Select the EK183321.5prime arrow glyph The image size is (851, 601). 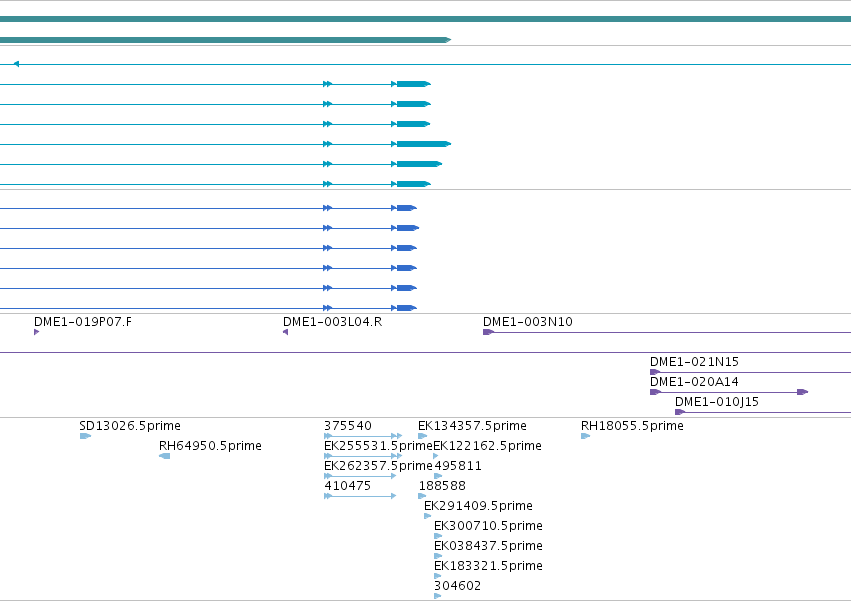point(437,577)
